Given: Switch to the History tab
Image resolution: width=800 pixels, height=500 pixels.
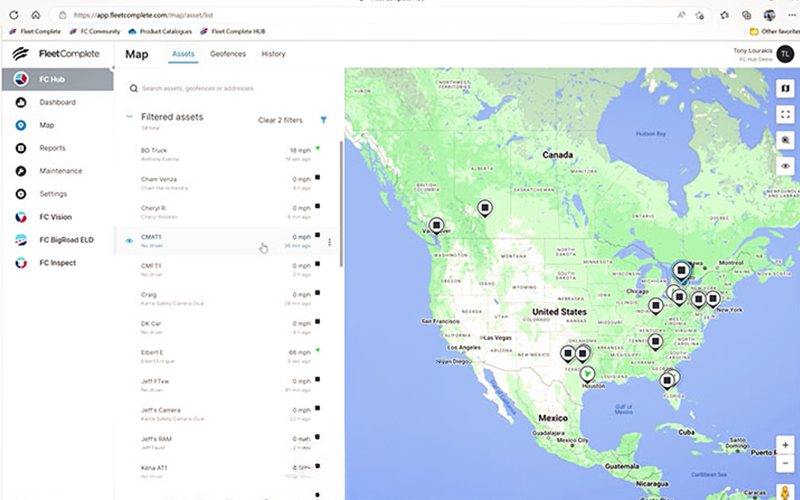Looking at the screenshot, I should click(x=273, y=54).
